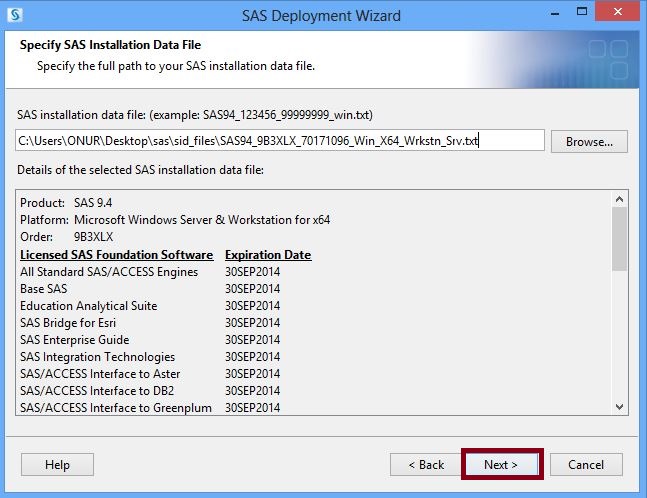Select the 'Order: 9B3XLX' line
Viewport: 647px width, 498px height.
[66, 237]
